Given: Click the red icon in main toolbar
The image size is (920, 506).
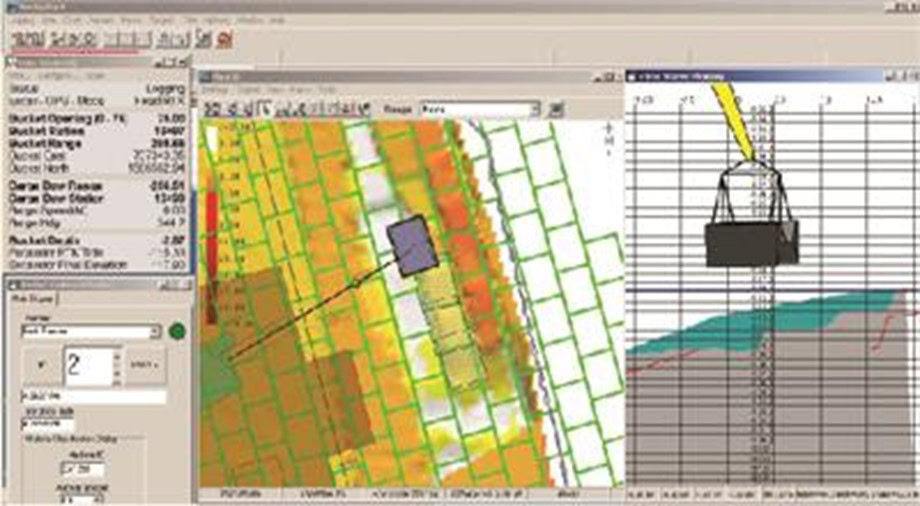Looking at the screenshot, I should coord(224,39).
